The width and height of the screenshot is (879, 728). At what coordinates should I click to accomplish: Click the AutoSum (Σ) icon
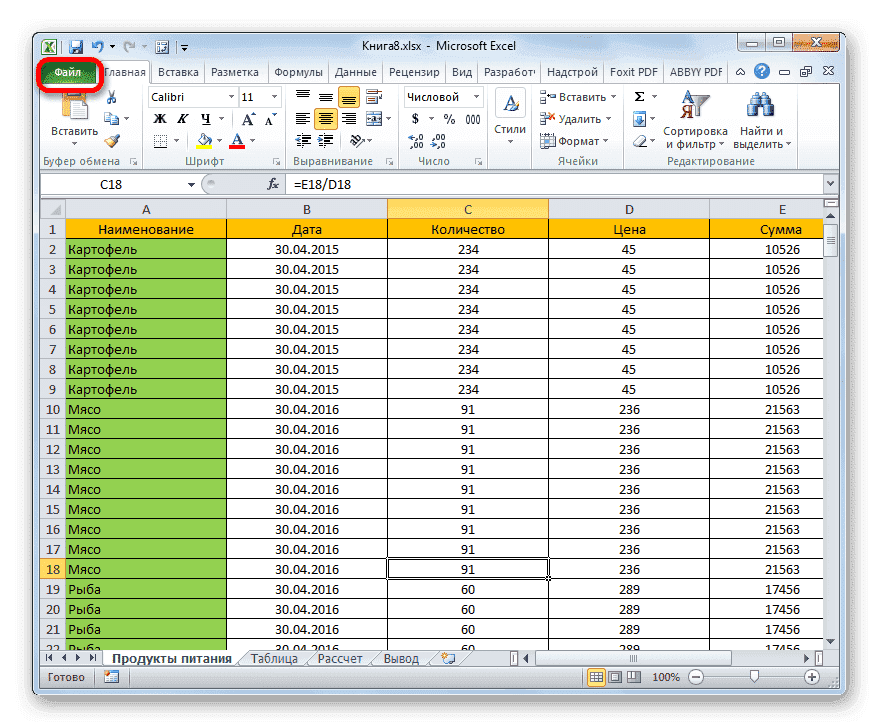(x=637, y=97)
